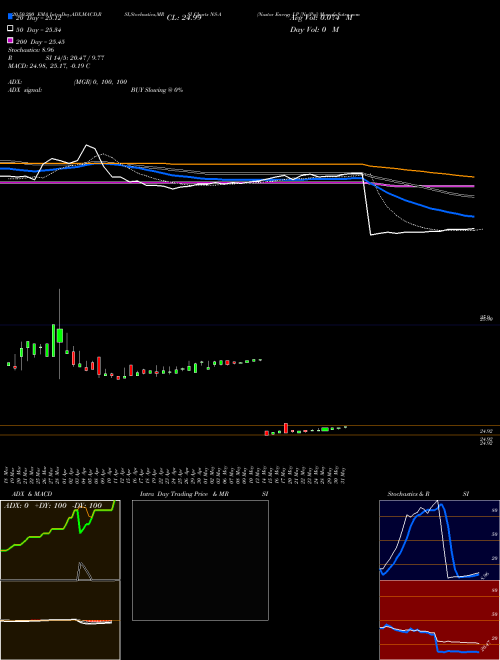Click the 'CL: 24.99' closing price label
The image size is (500, 660).
point(184,18)
